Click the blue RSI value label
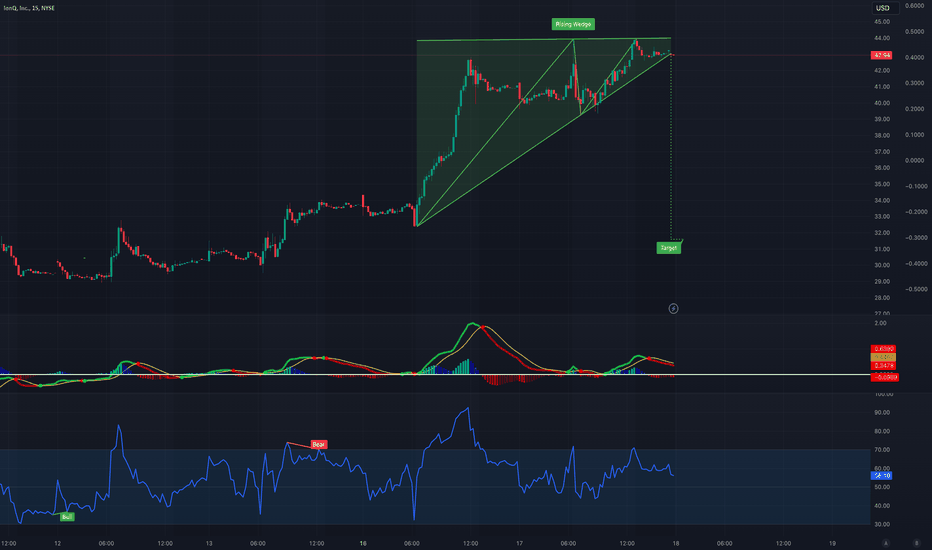 (881, 476)
